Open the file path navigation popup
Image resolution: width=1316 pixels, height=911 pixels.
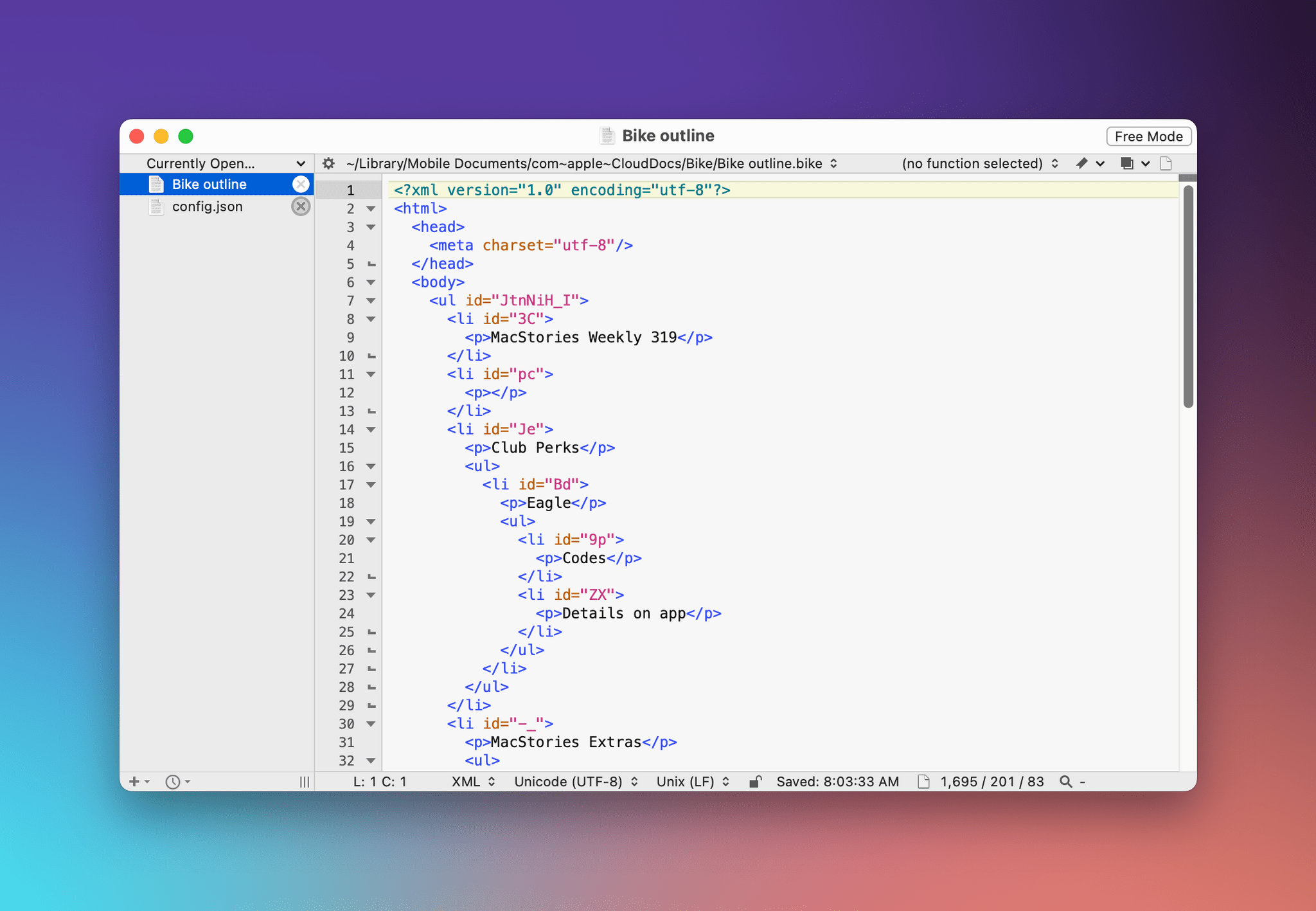(592, 163)
